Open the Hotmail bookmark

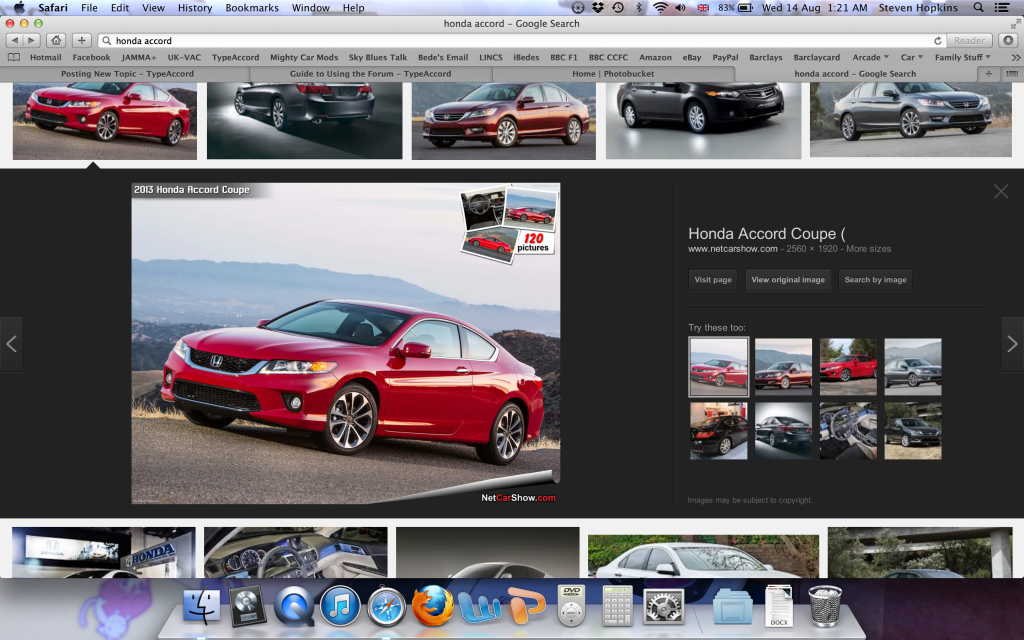click(x=45, y=57)
